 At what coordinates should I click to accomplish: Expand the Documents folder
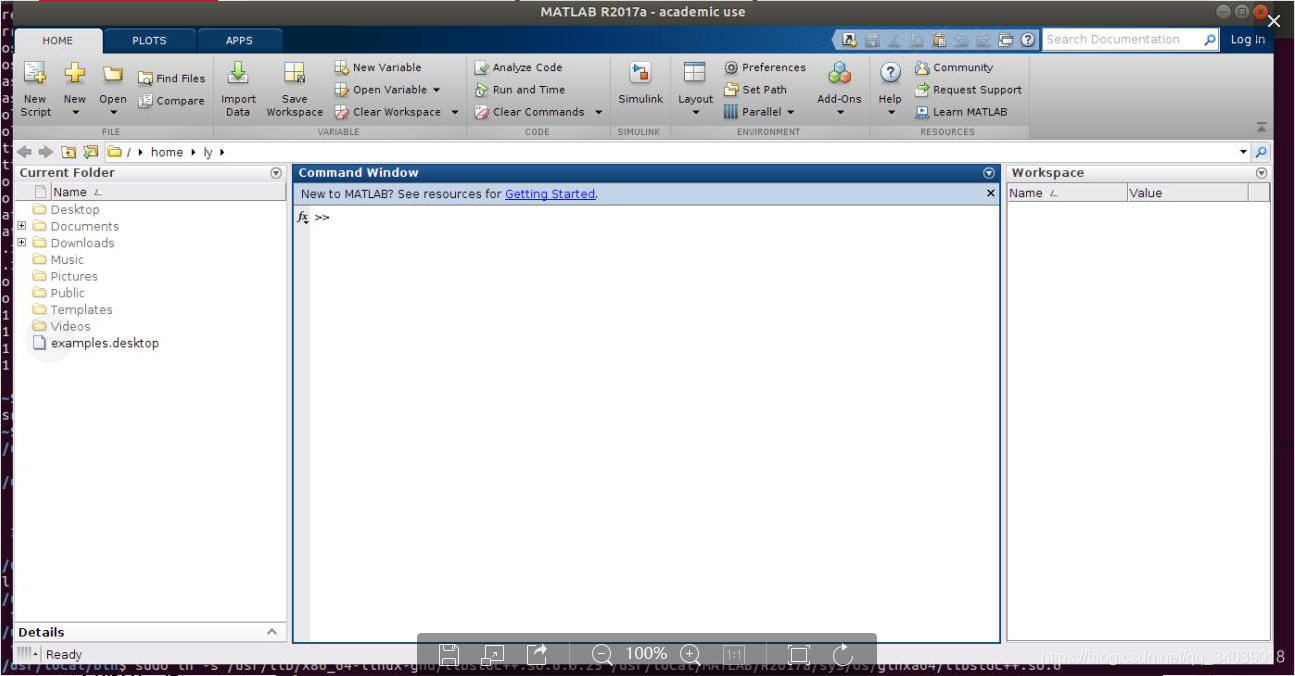22,226
